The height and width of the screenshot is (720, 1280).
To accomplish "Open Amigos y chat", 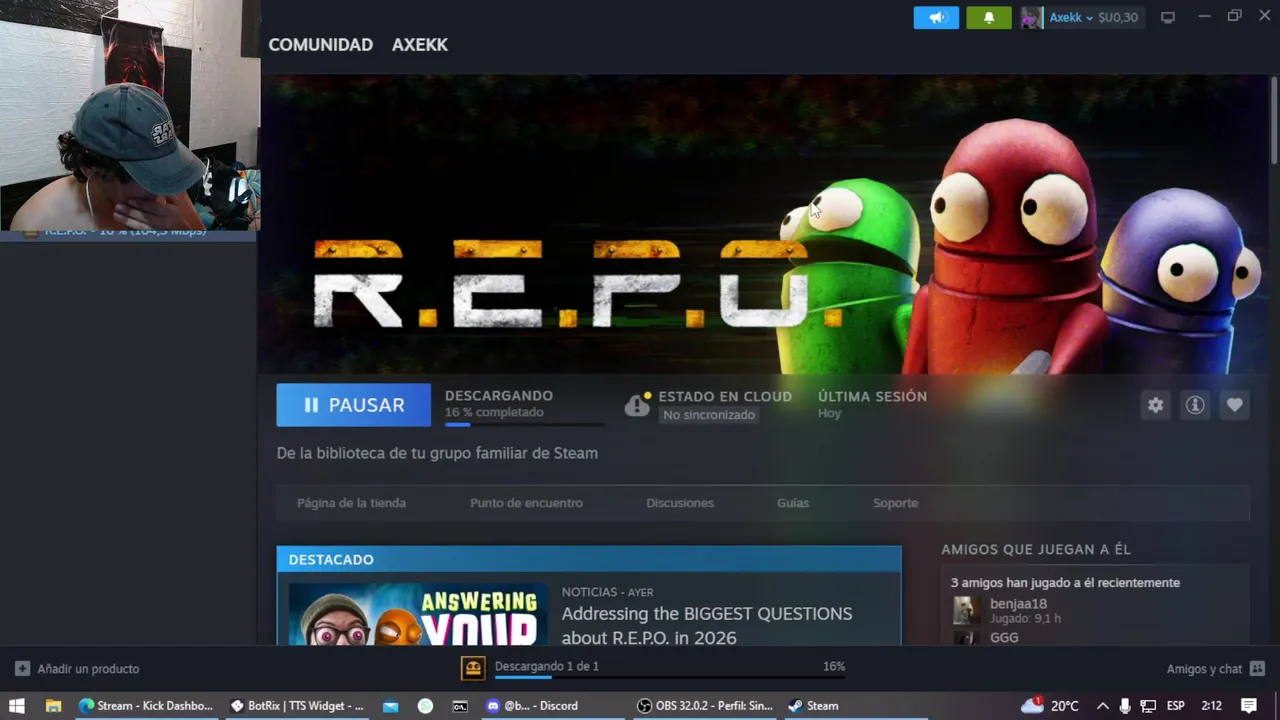I will coord(1204,669).
